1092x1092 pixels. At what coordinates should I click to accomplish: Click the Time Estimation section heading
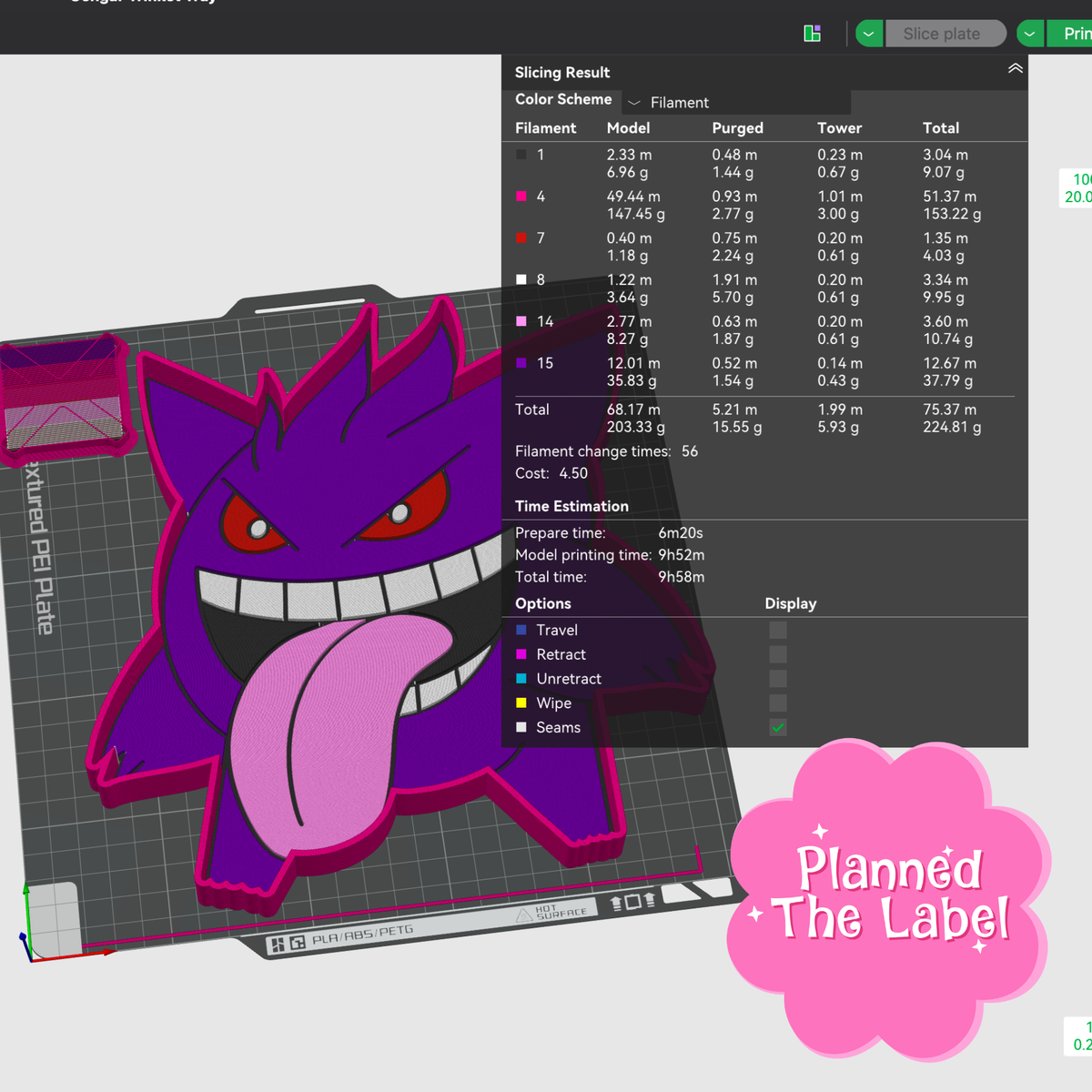click(x=571, y=506)
